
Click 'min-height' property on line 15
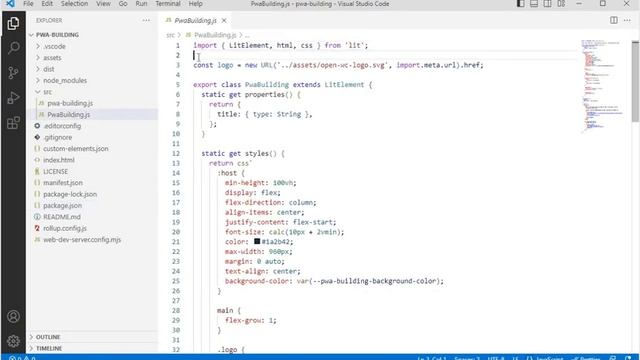(x=247, y=183)
